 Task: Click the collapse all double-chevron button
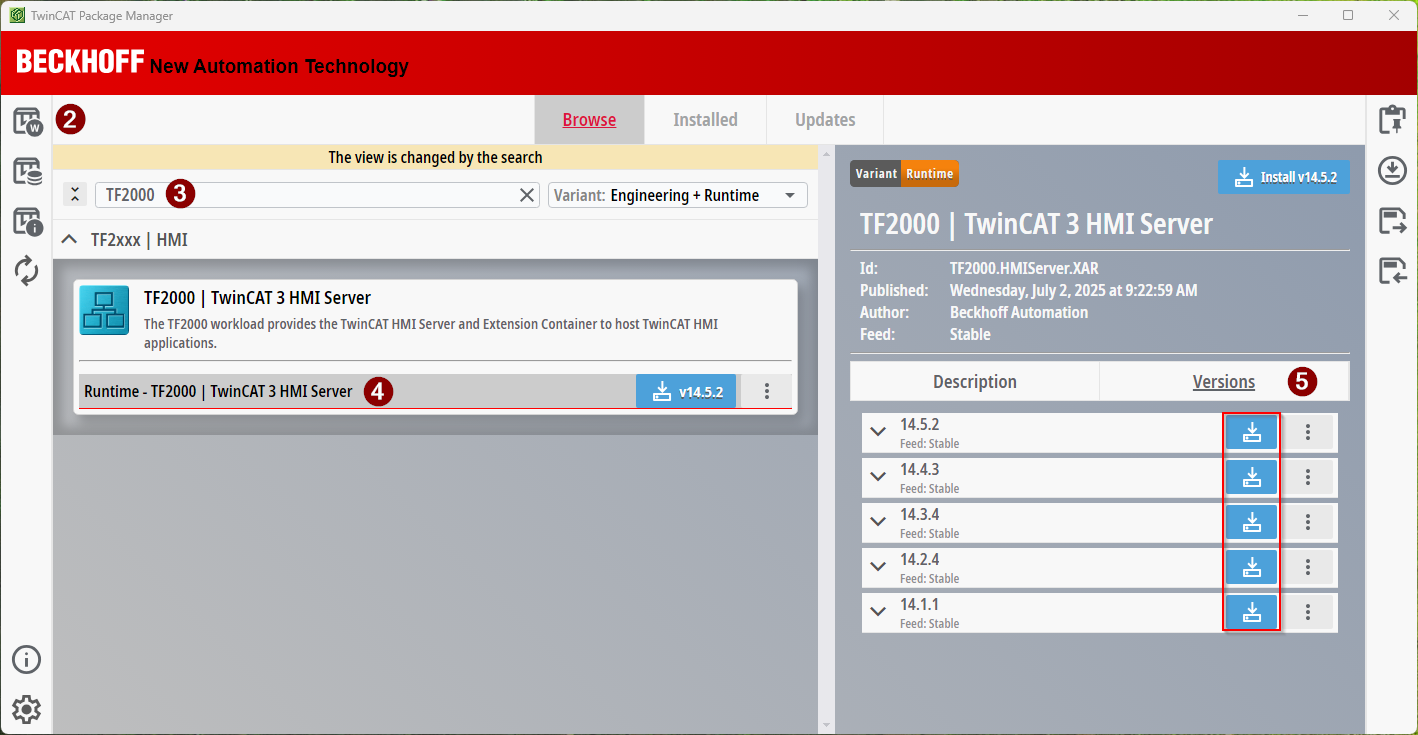(x=75, y=195)
